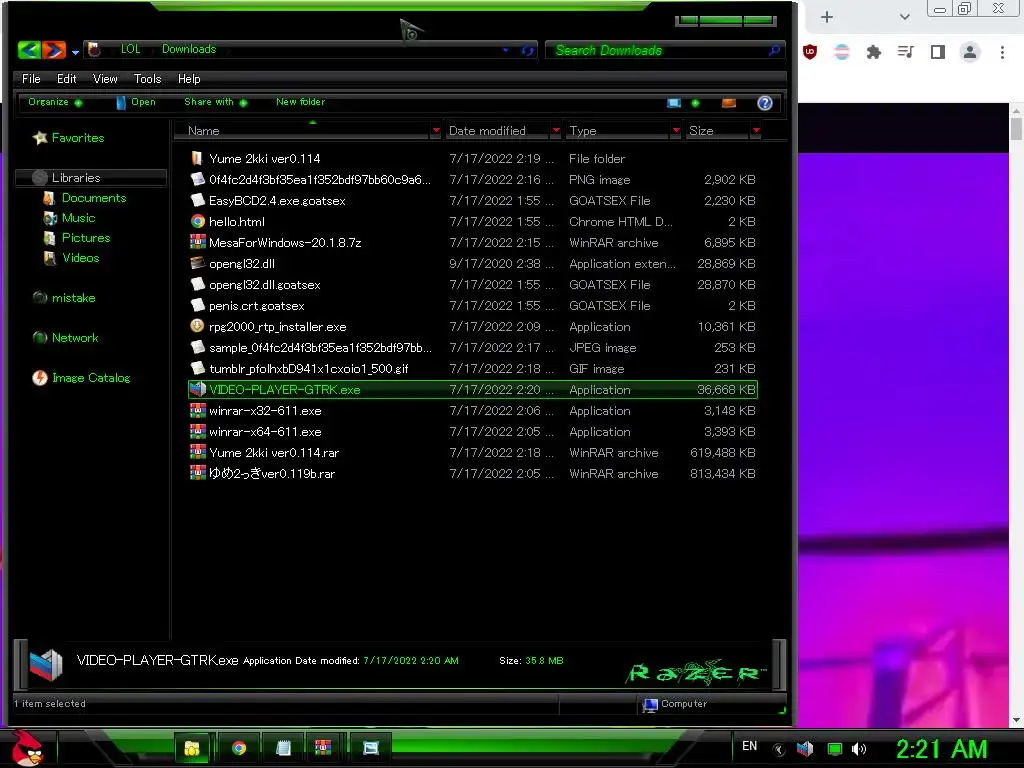Open the Organize dropdown
The width and height of the screenshot is (1024, 768).
55,102
